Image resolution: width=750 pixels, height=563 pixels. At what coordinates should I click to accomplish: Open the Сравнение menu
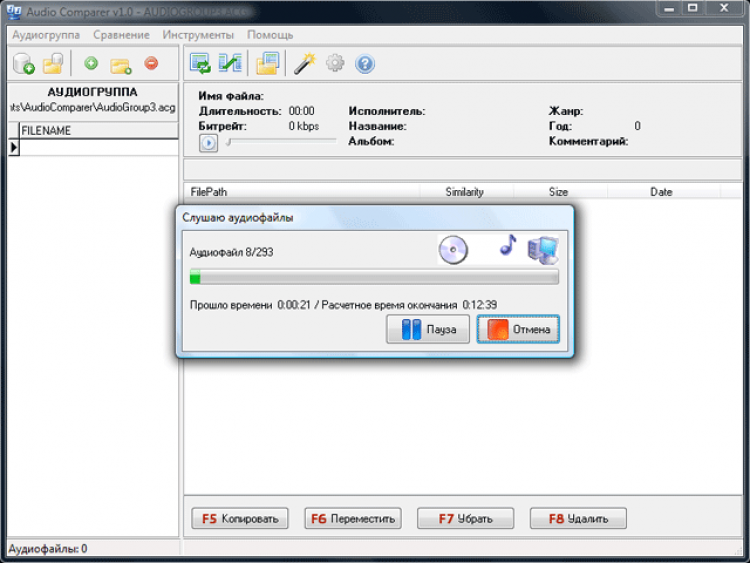121,35
